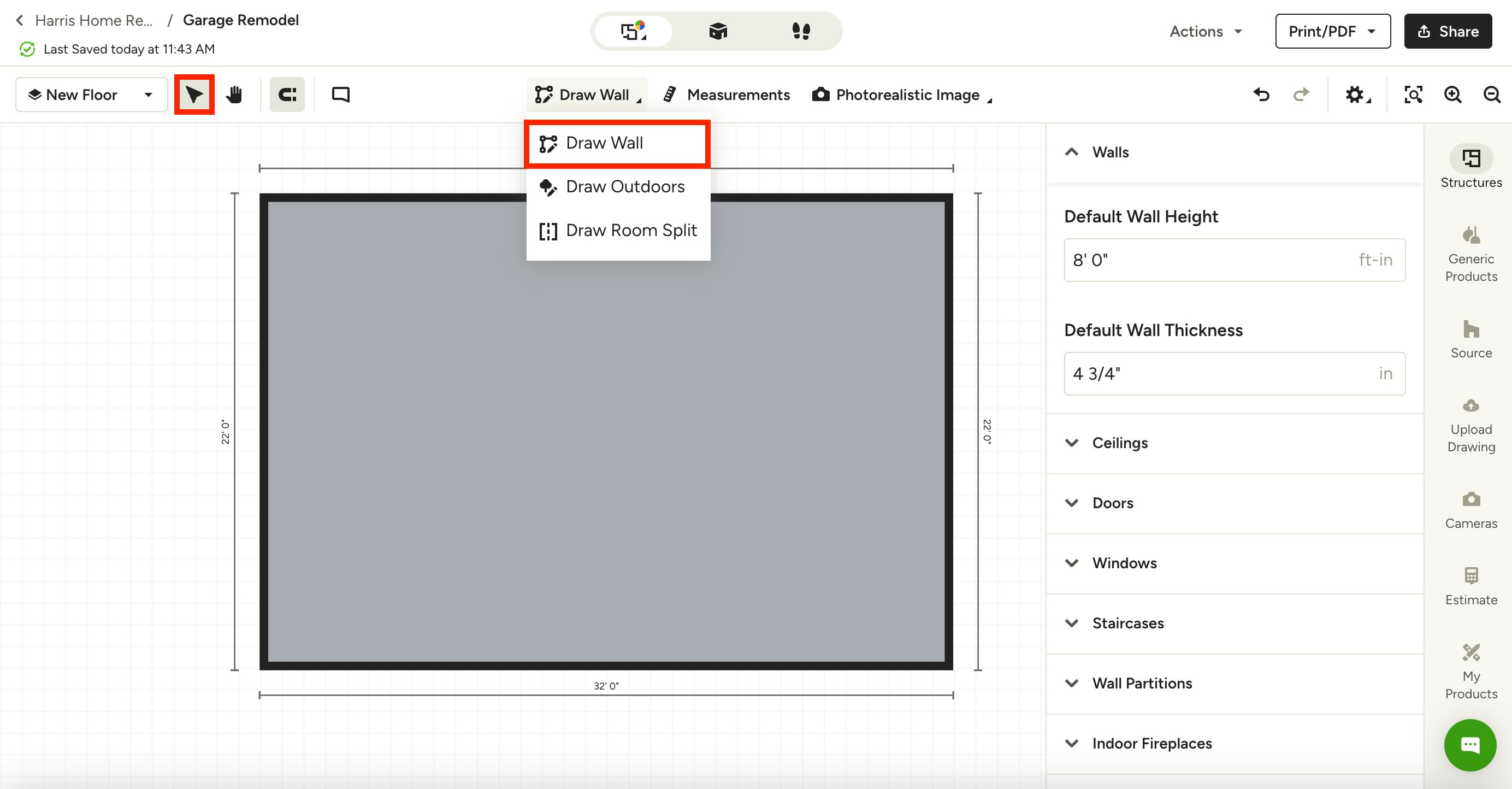
Task: Open the Estimate sidebar panel
Action: 1471,586
